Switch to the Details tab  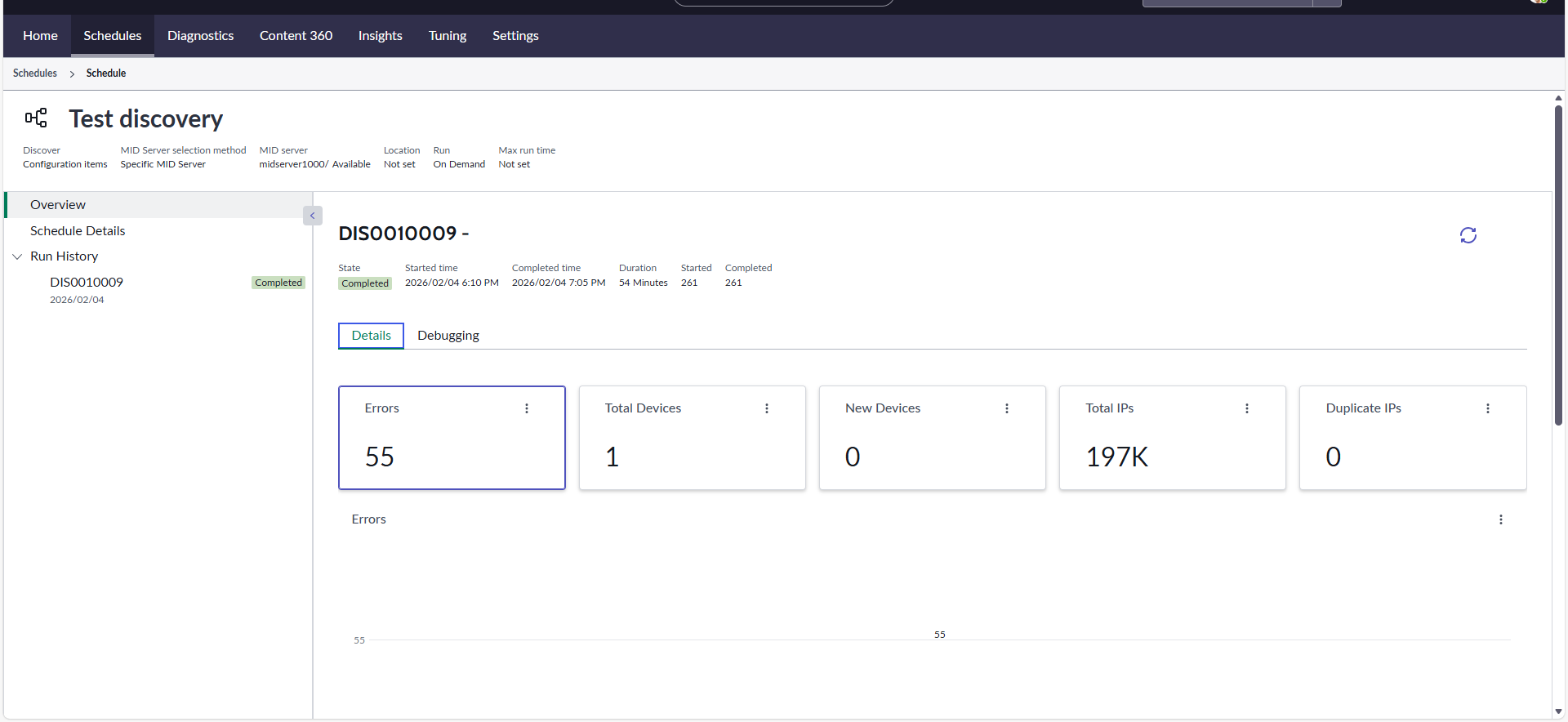tap(372, 336)
